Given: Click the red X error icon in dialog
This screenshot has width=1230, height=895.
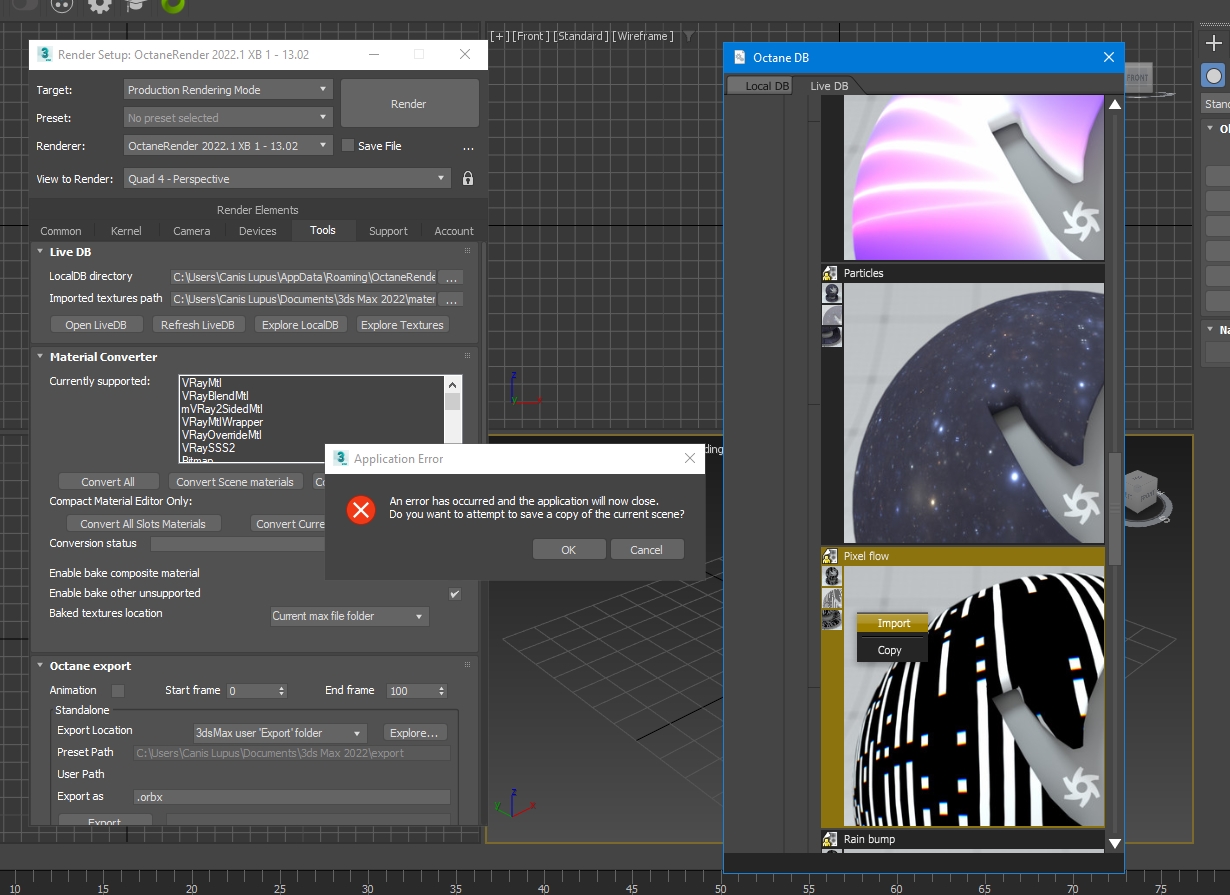Looking at the screenshot, I should coord(361,510).
